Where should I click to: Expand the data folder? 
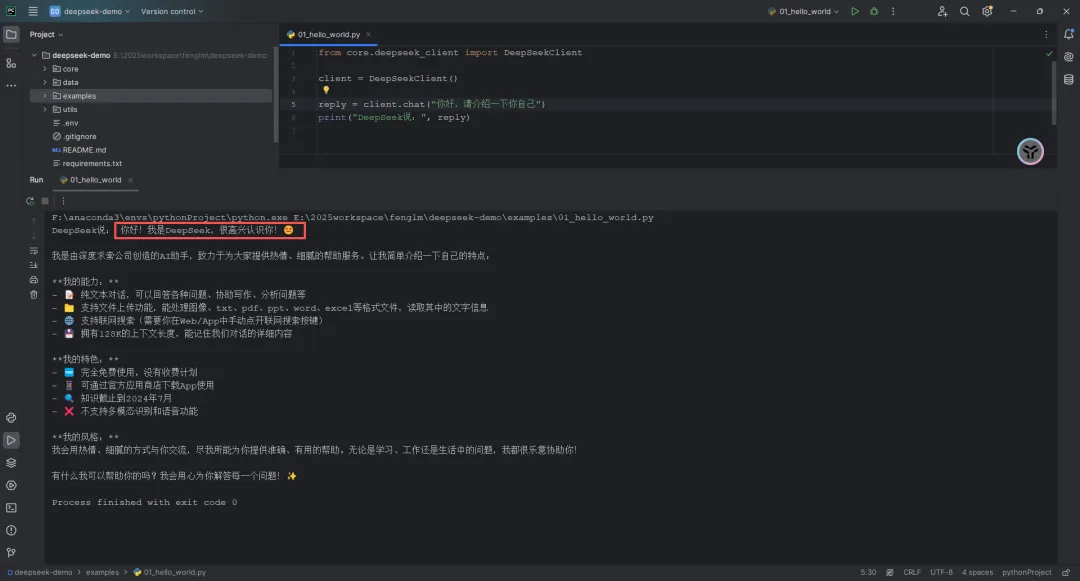tap(45, 82)
